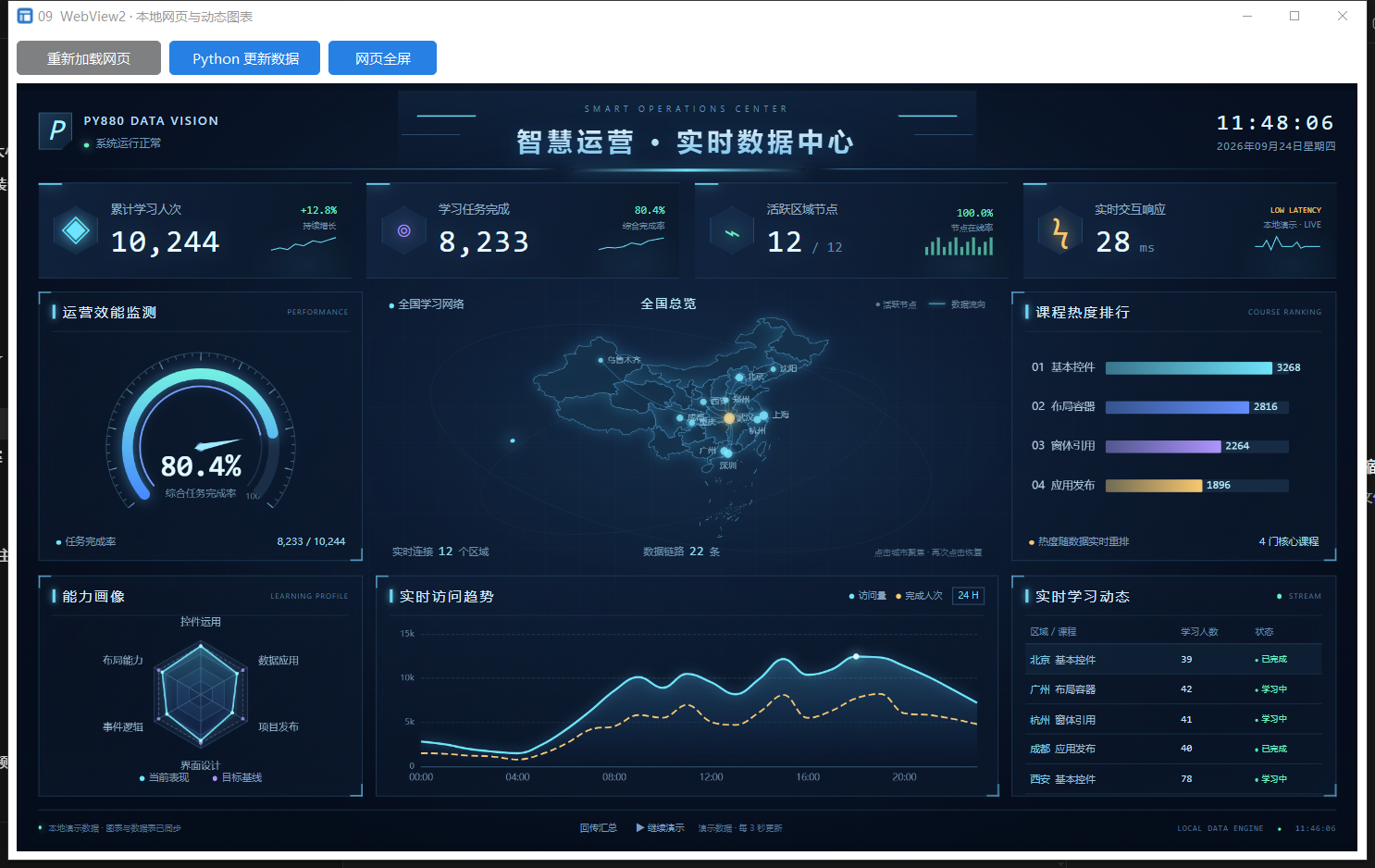
Task: Select the 上海 city node on the map
Action: [x=763, y=415]
